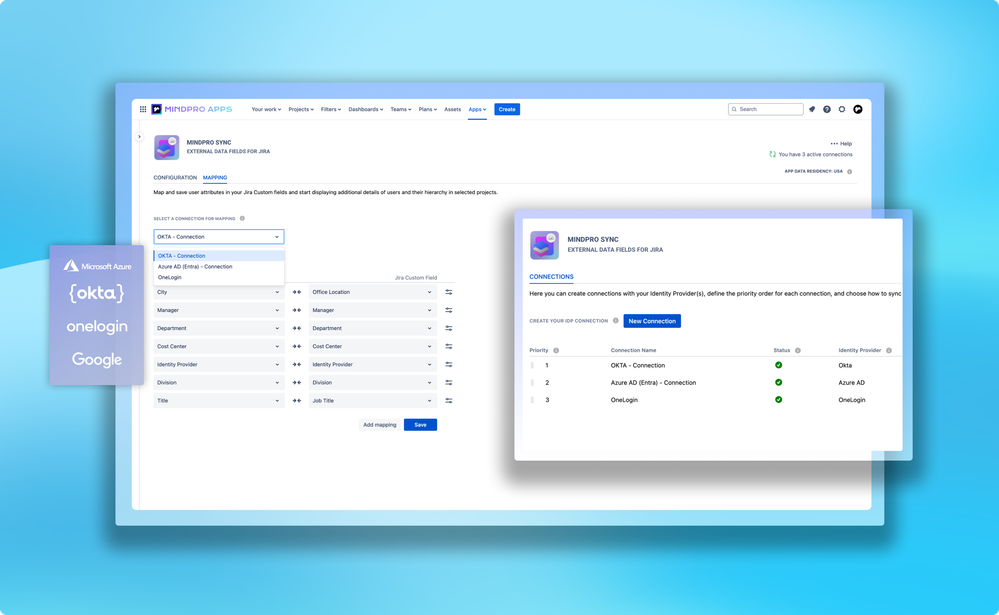Click the info icon beside the Priority column header
The image size is (999, 615).
(556, 351)
